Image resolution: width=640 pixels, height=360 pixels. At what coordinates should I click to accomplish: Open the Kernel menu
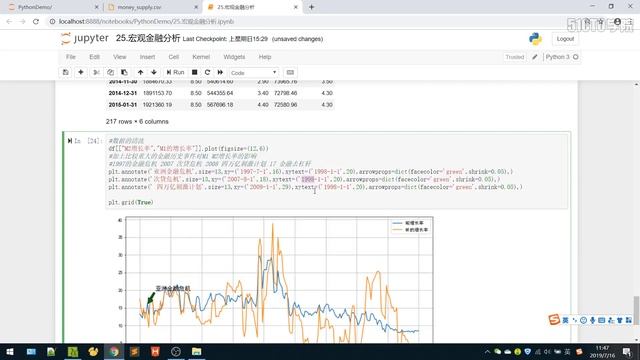click(201, 57)
